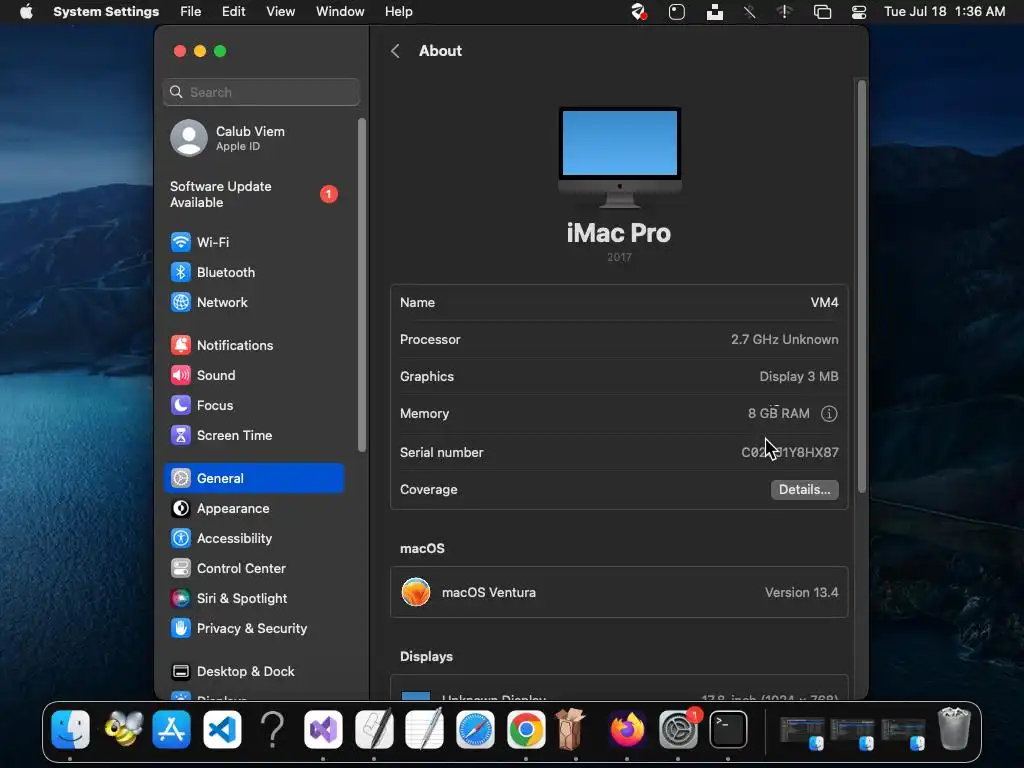Viewport: 1024px width, 768px height.
Task: Open the Window menu
Action: (x=340, y=12)
